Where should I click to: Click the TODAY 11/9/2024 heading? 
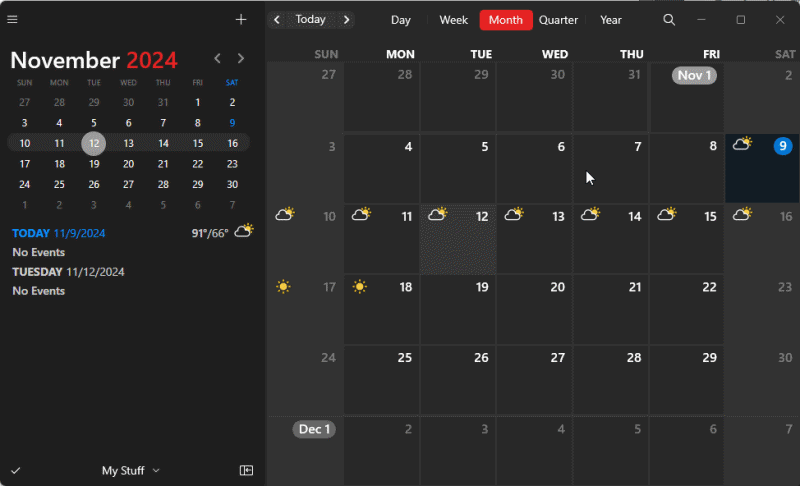59,233
